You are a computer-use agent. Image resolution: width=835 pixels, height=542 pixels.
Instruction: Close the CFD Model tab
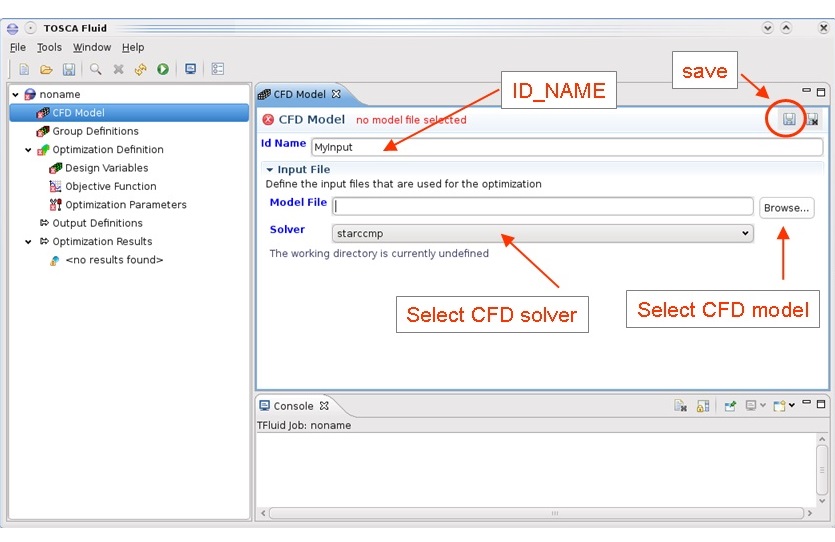[336, 94]
